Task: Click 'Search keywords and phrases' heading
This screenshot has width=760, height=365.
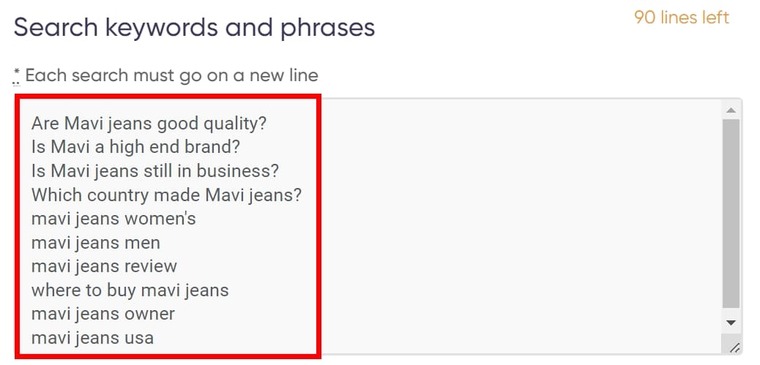Action: [x=194, y=28]
